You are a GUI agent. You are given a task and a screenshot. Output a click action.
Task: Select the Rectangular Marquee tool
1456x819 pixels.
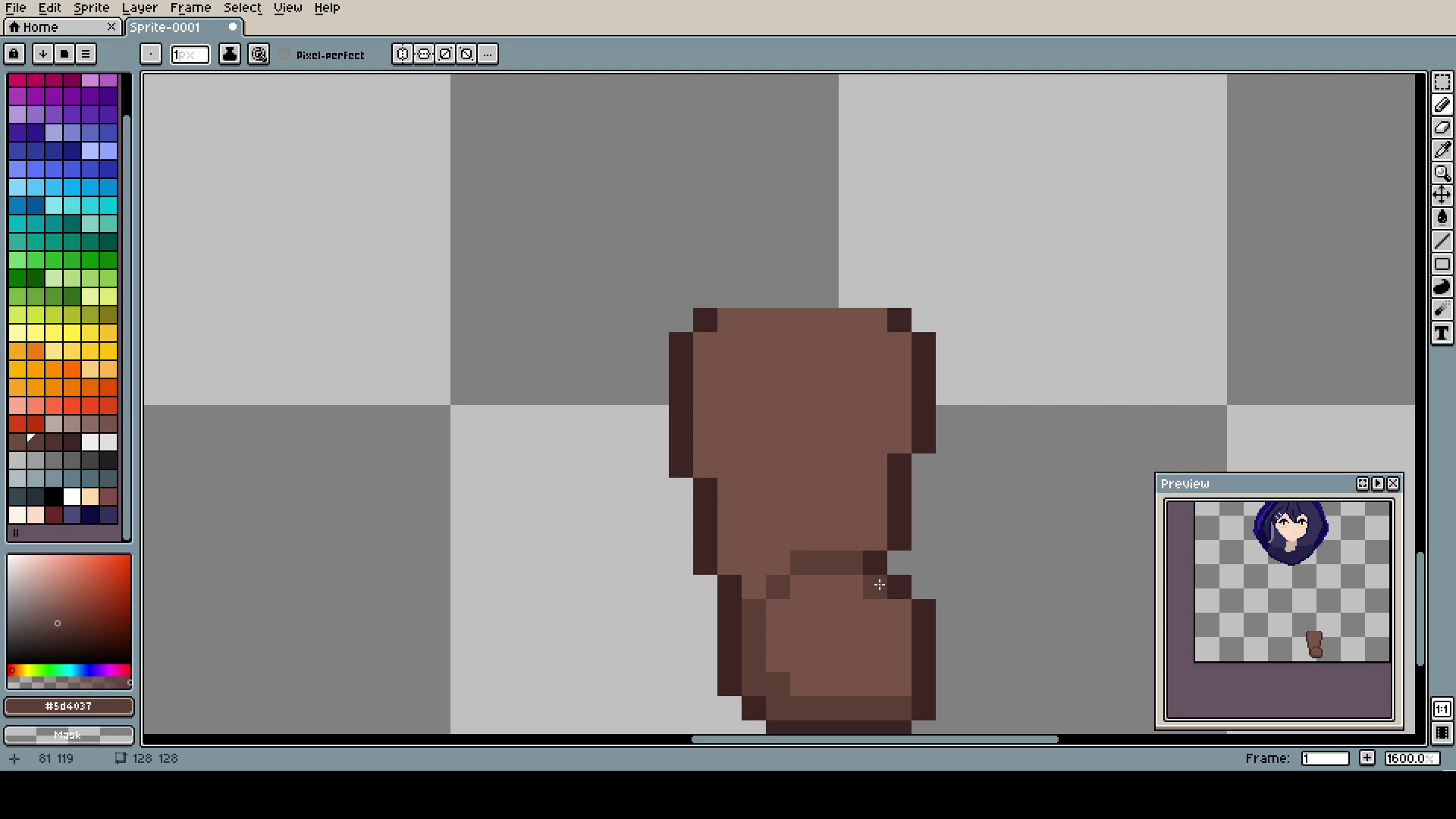(1442, 82)
